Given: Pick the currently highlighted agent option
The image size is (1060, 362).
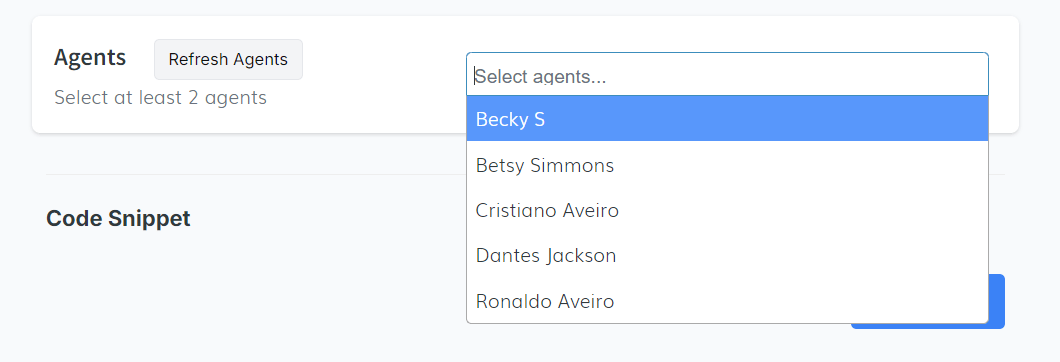Looking at the screenshot, I should pyautogui.click(x=727, y=118).
